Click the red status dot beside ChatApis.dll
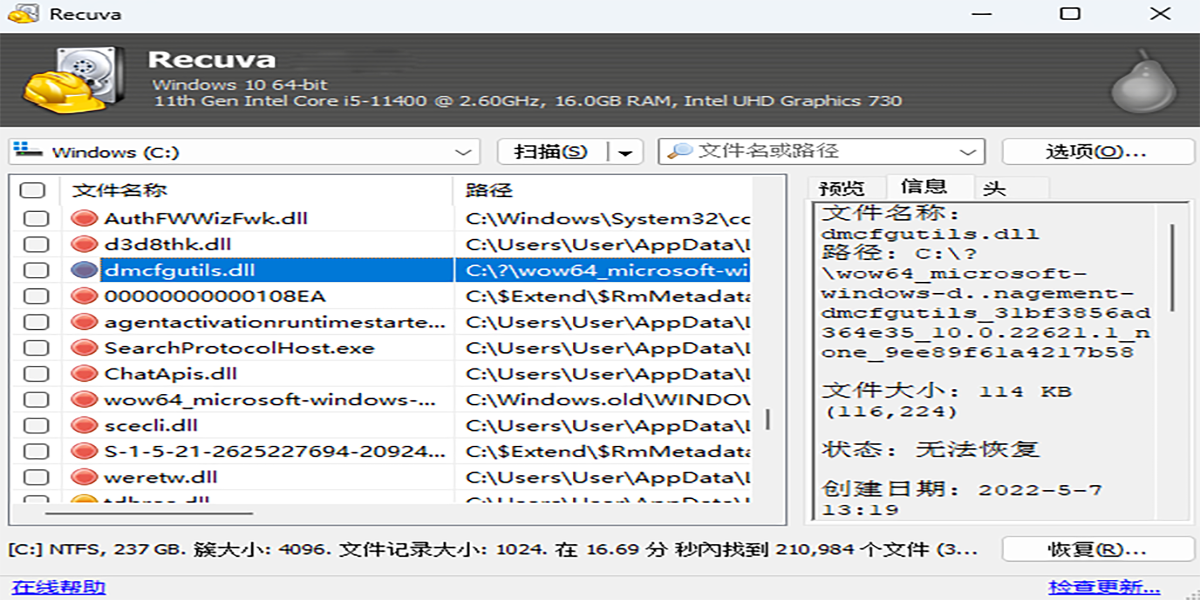 click(x=83, y=374)
